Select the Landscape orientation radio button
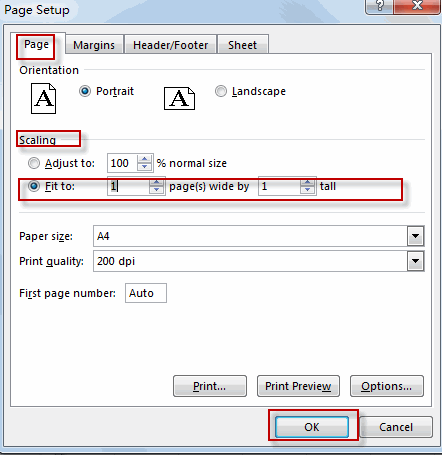The image size is (442, 455). click(x=221, y=91)
